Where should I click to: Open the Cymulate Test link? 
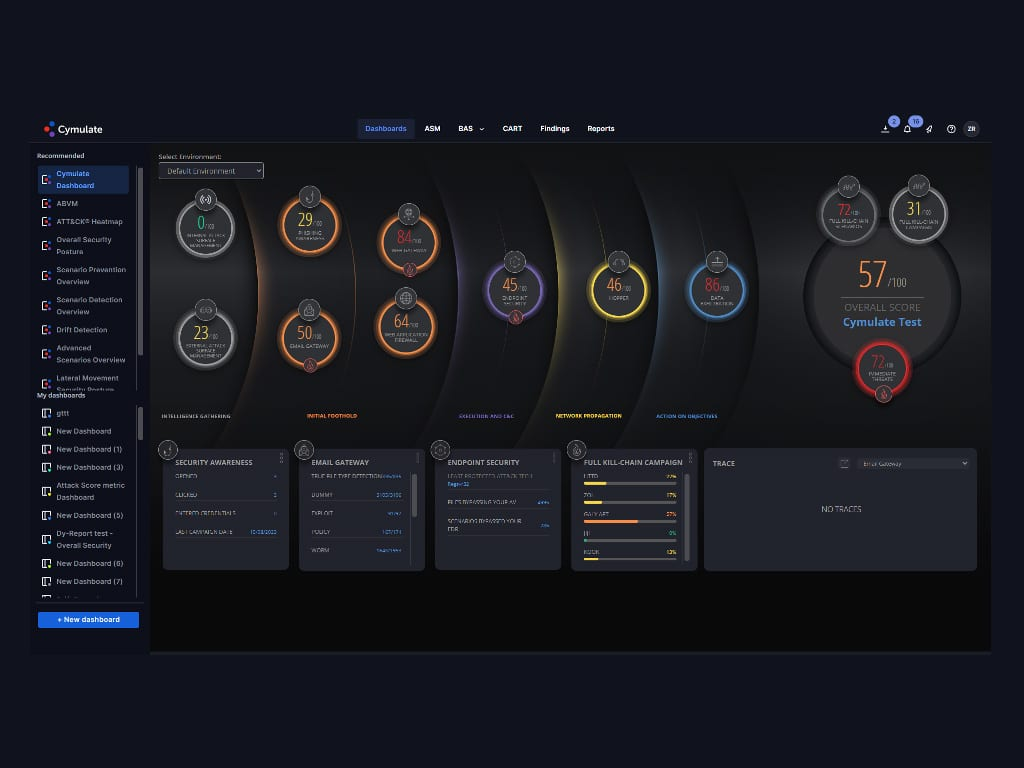[882, 322]
